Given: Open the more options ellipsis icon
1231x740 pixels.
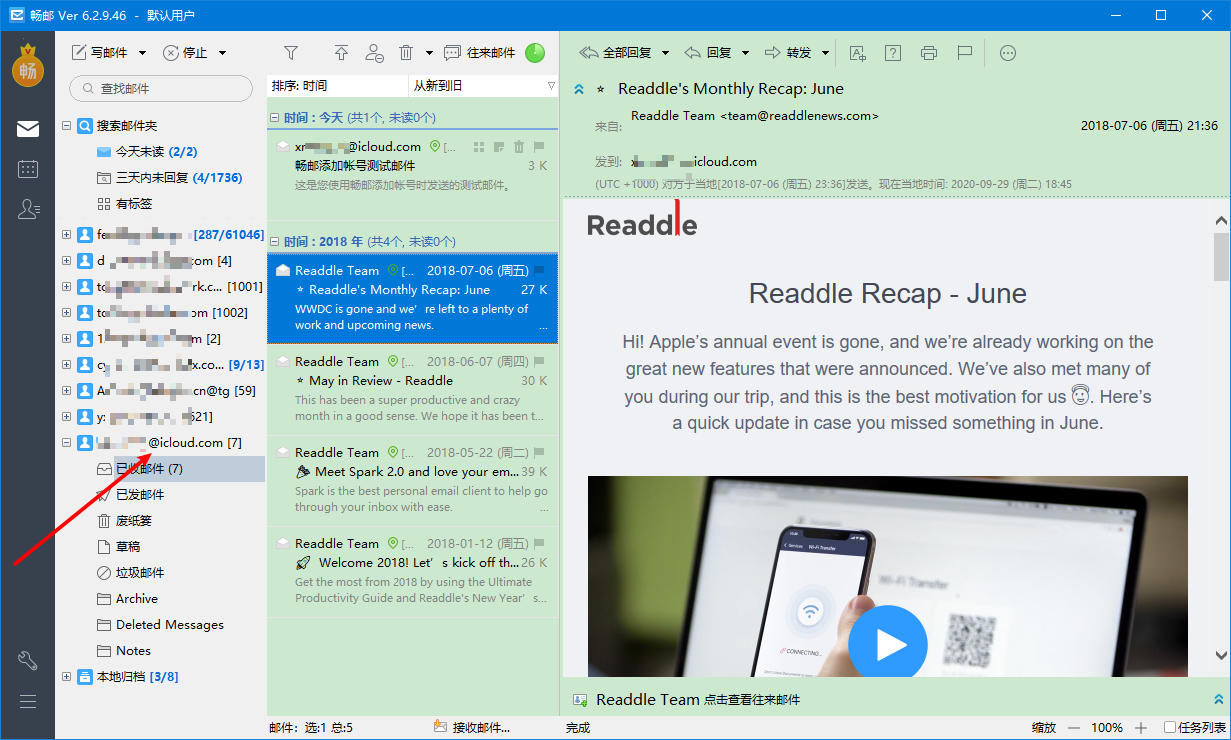Looking at the screenshot, I should 1008,53.
